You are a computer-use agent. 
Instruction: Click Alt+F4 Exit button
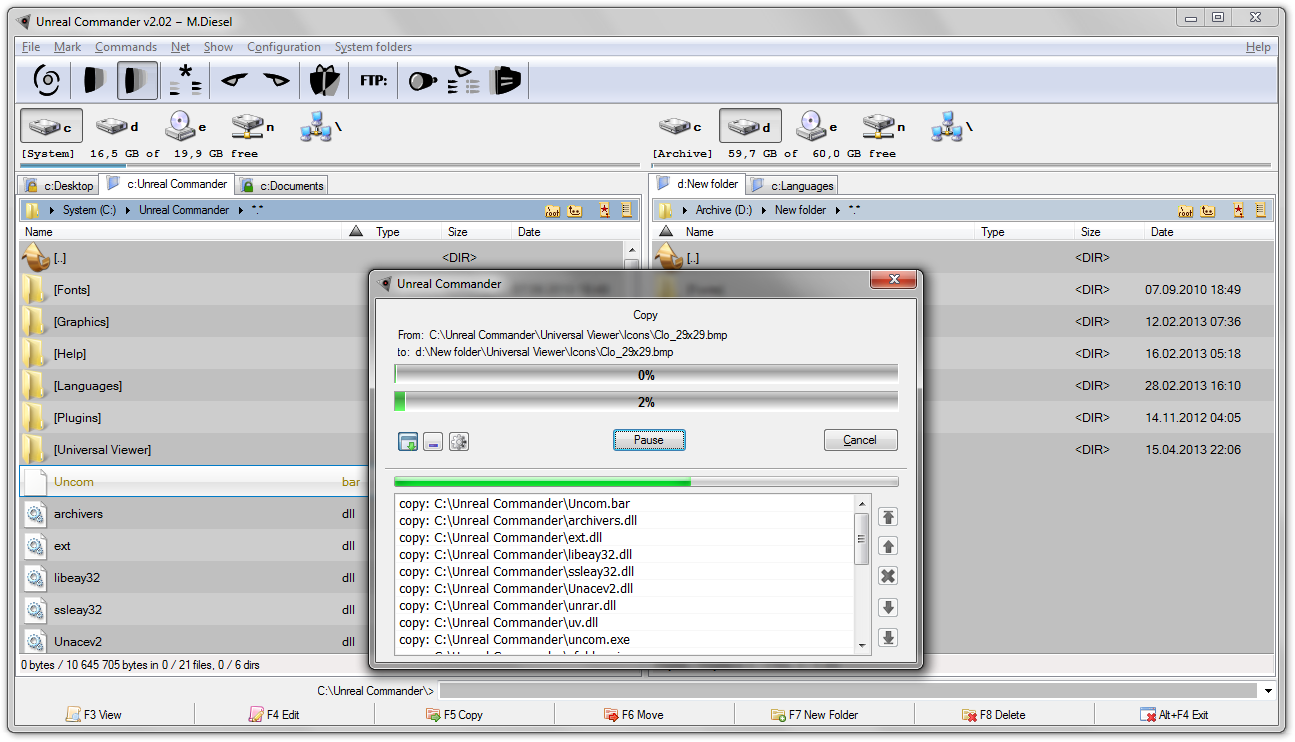1174,715
